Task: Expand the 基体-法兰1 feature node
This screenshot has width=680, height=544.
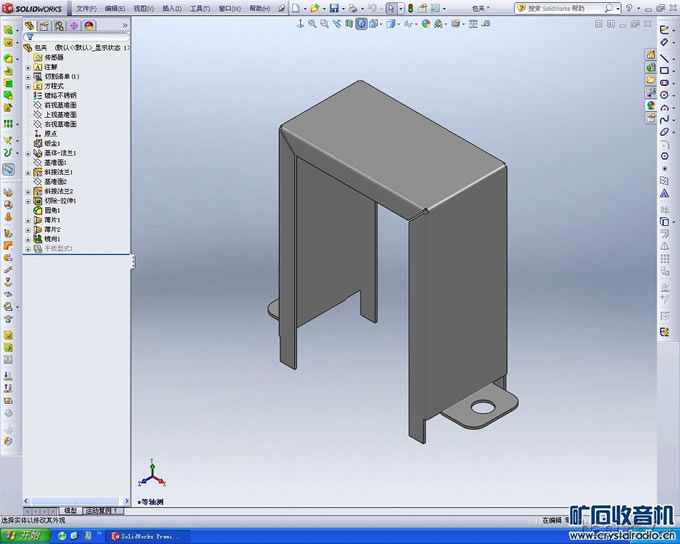Action: (28, 153)
